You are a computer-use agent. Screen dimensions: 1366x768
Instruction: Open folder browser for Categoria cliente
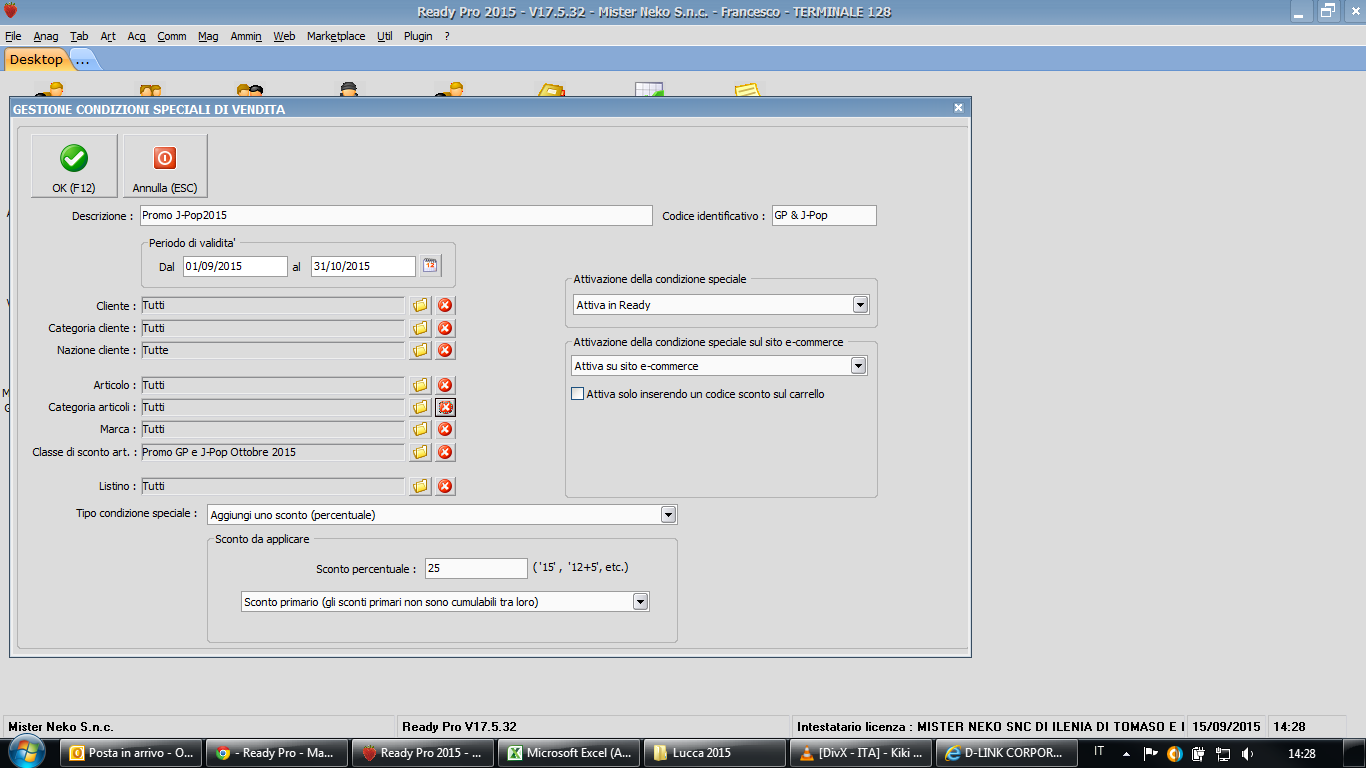[x=421, y=328]
